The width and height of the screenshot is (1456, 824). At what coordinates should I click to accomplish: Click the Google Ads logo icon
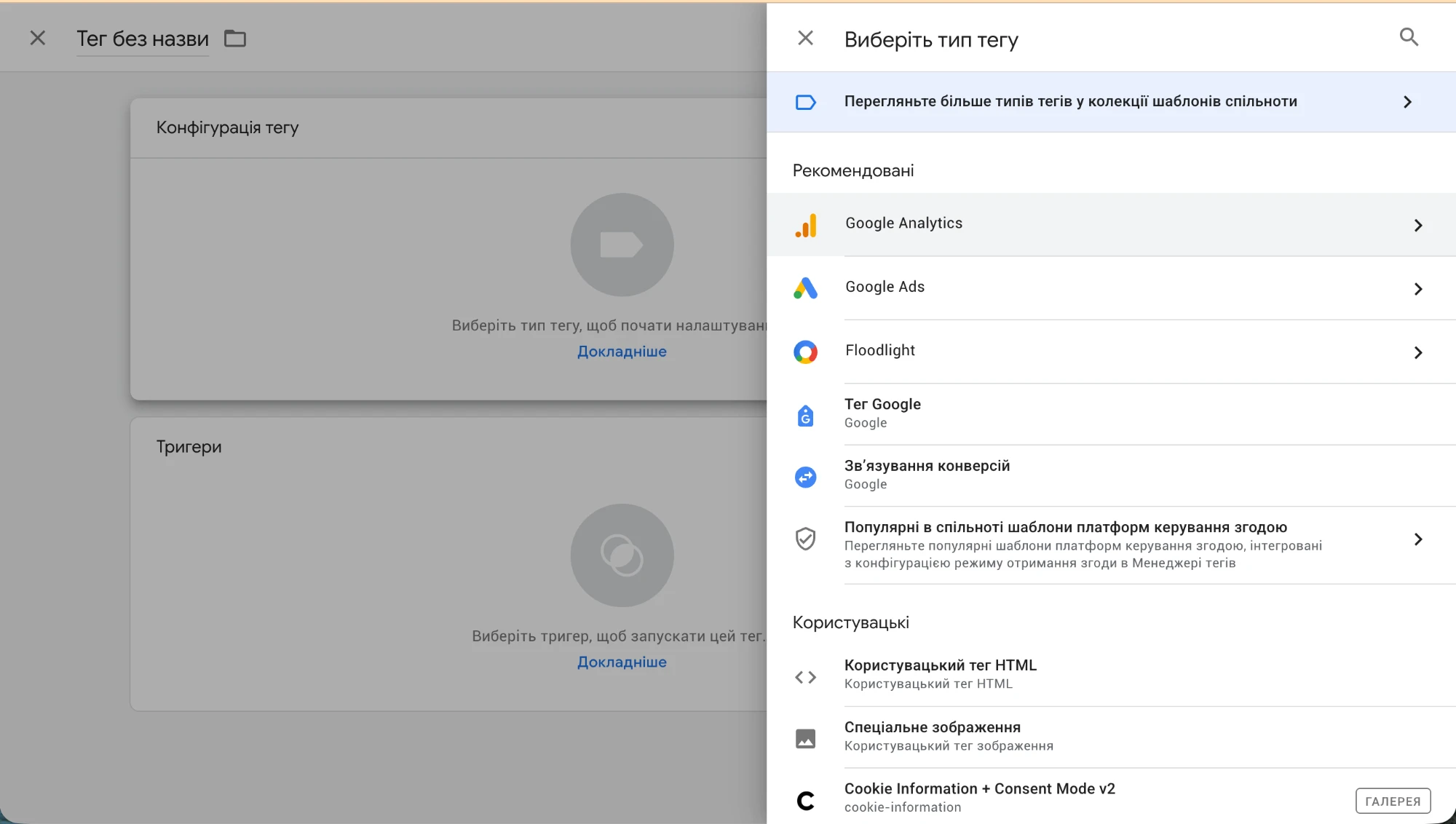806,288
